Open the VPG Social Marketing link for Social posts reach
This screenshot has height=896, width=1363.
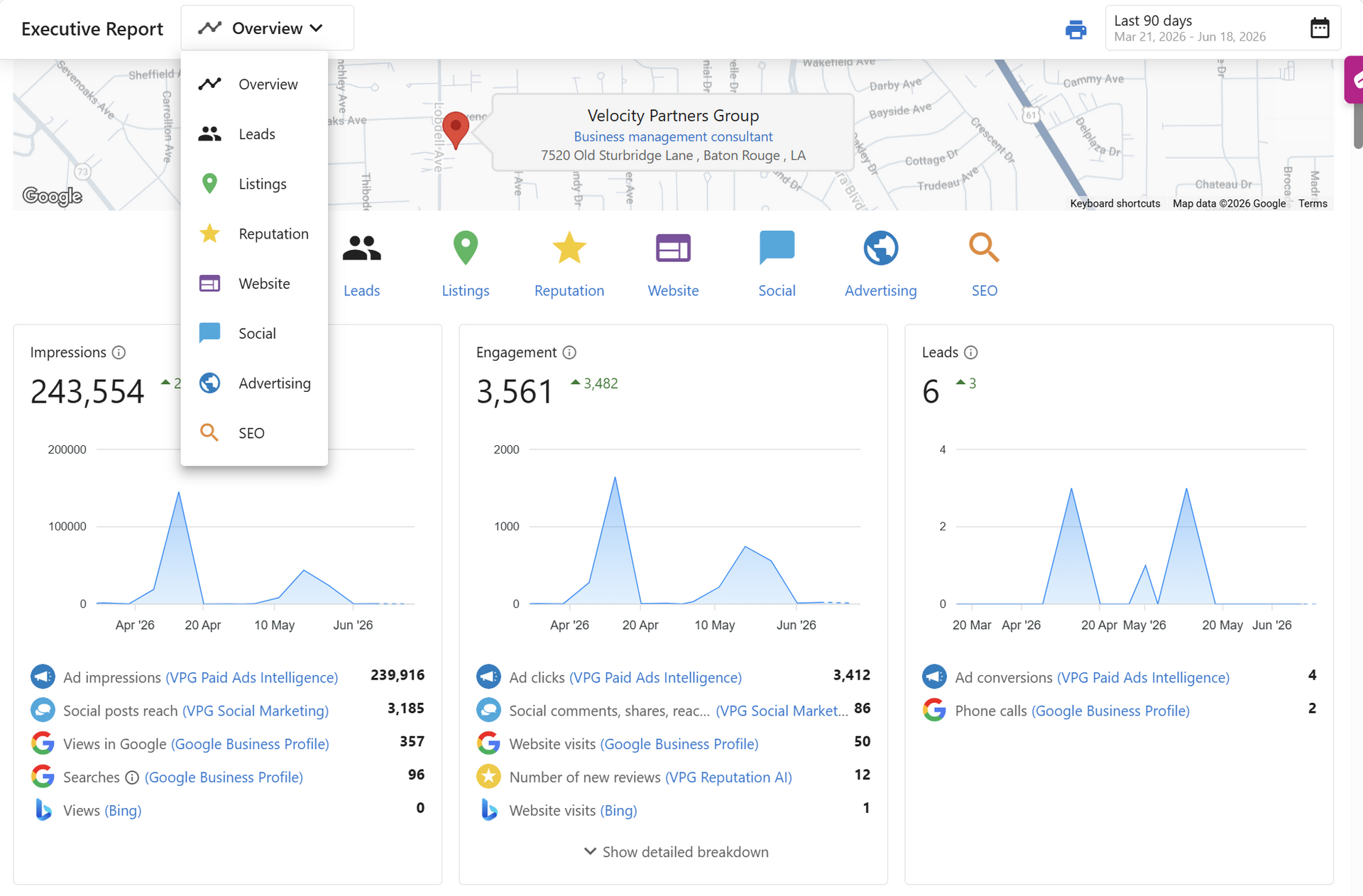tap(256, 711)
